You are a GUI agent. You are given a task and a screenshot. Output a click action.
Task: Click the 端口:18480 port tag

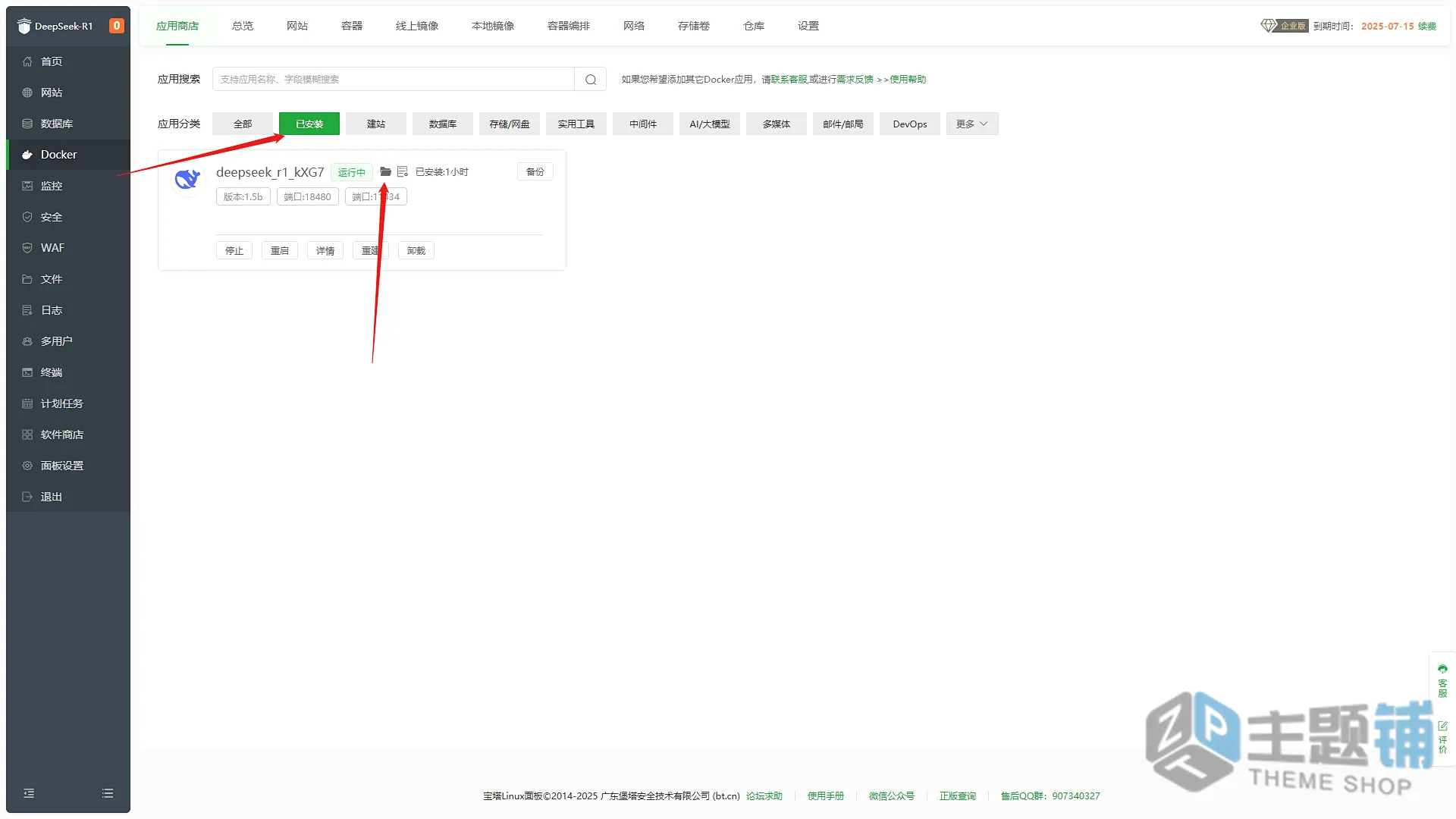point(308,197)
